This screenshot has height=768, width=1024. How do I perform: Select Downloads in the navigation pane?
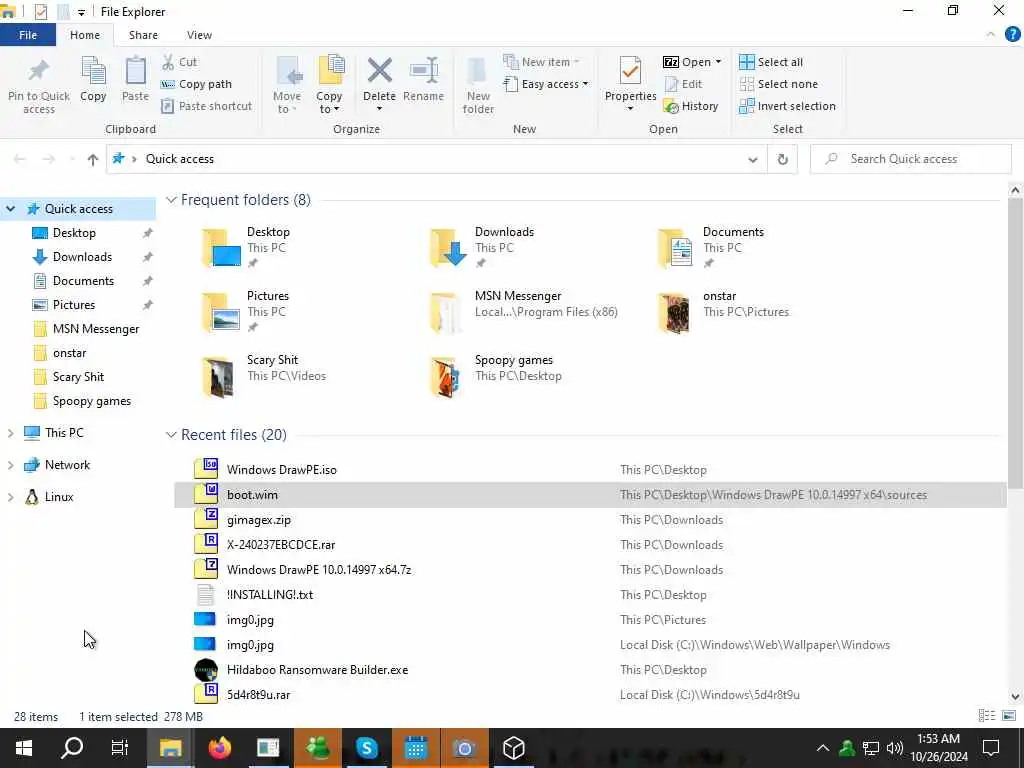point(82,257)
